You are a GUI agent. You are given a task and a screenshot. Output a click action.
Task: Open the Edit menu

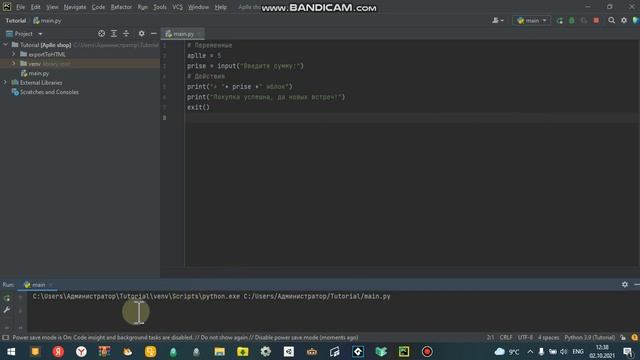coord(36,7)
